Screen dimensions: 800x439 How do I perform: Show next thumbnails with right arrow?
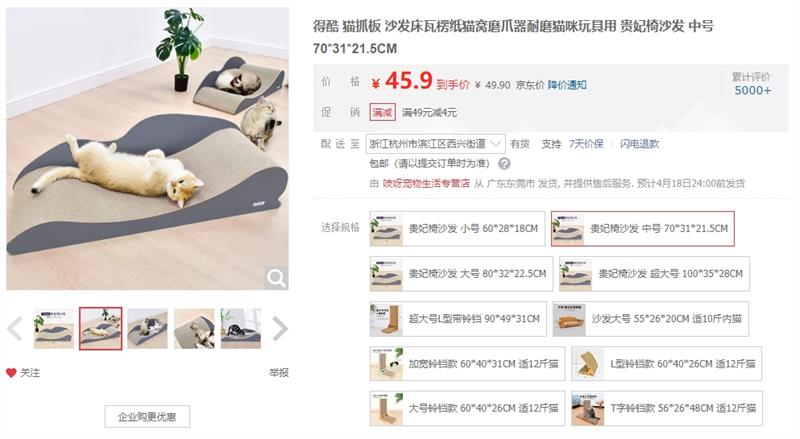pos(280,328)
